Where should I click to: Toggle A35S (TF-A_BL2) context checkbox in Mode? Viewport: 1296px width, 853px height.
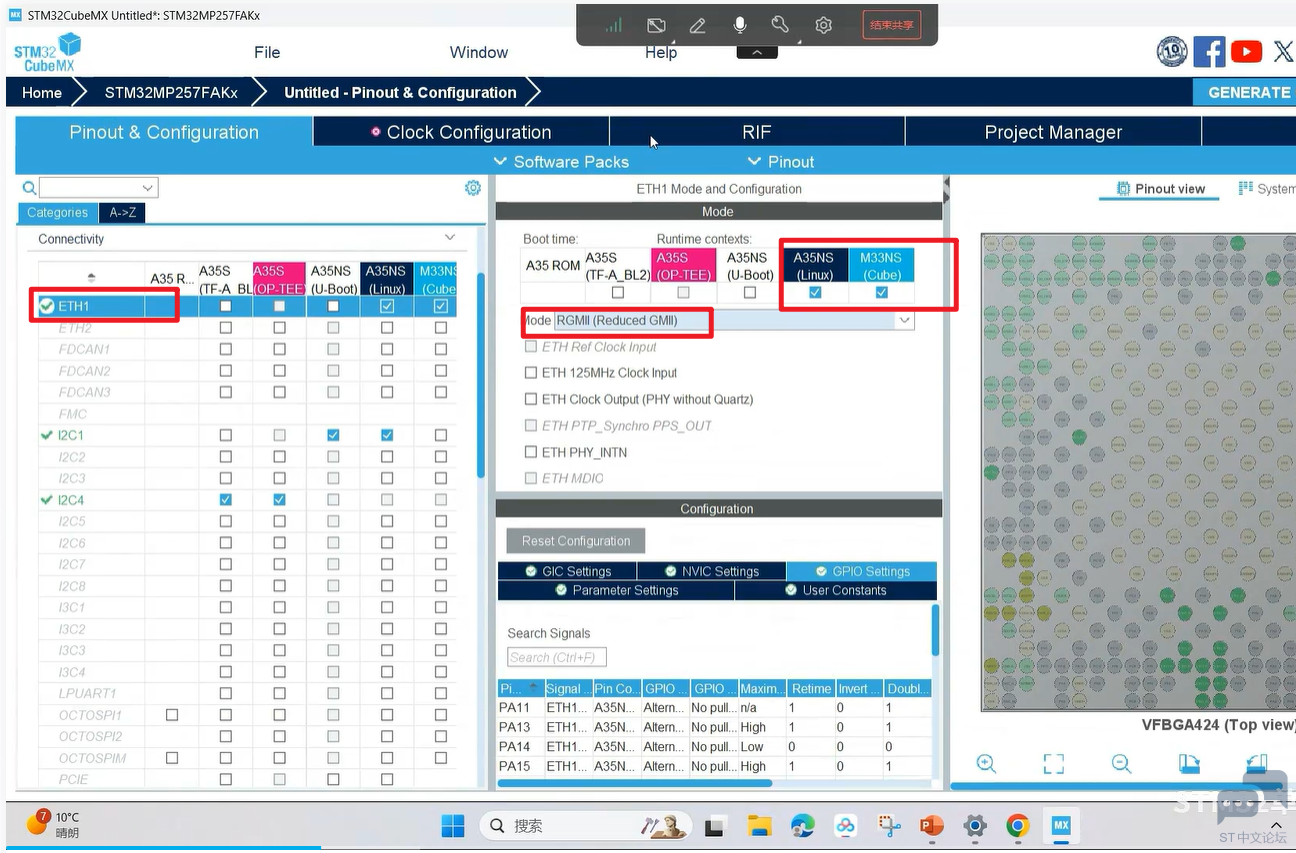click(x=618, y=293)
